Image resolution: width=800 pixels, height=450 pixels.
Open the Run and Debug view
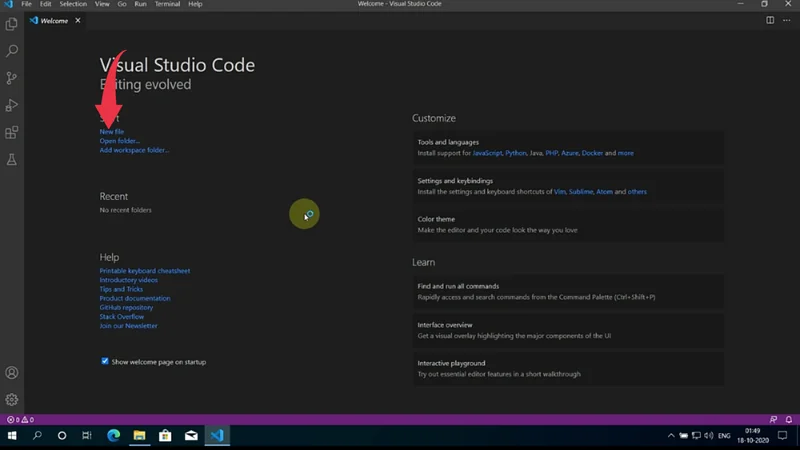12,105
